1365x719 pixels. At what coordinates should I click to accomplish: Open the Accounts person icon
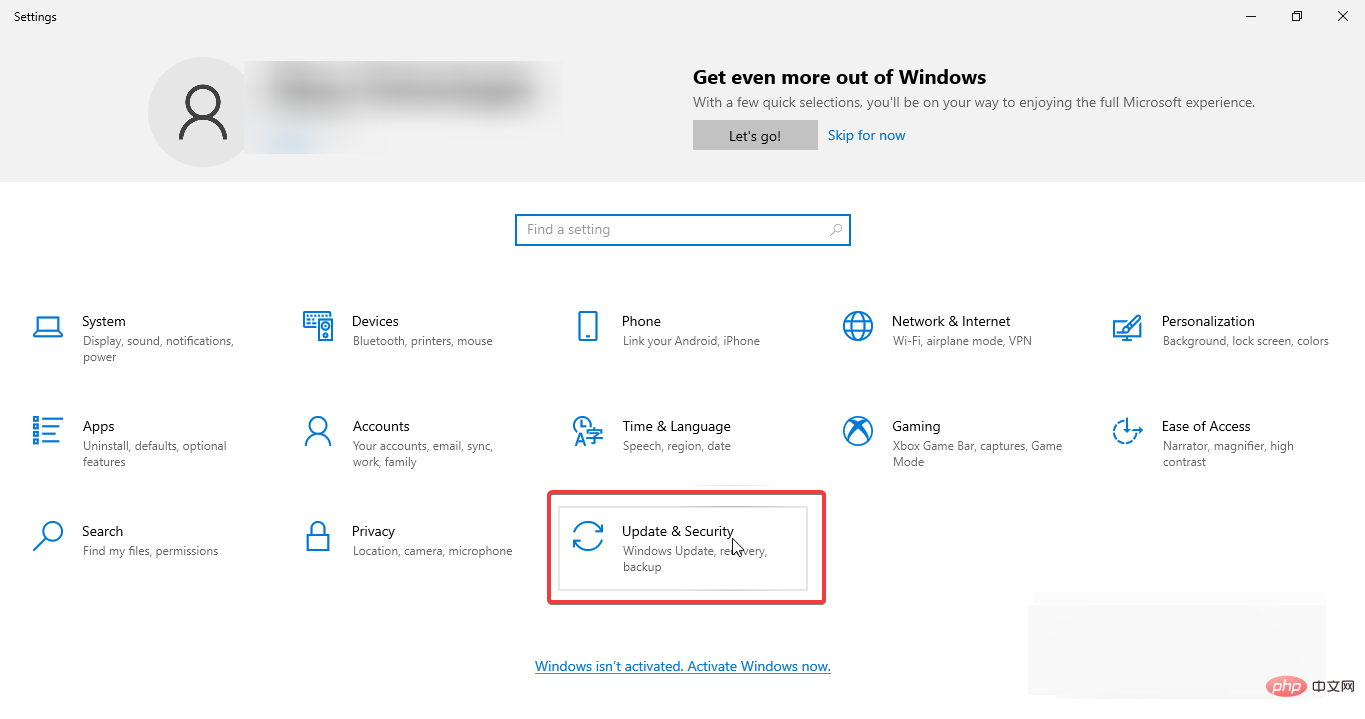pos(317,431)
